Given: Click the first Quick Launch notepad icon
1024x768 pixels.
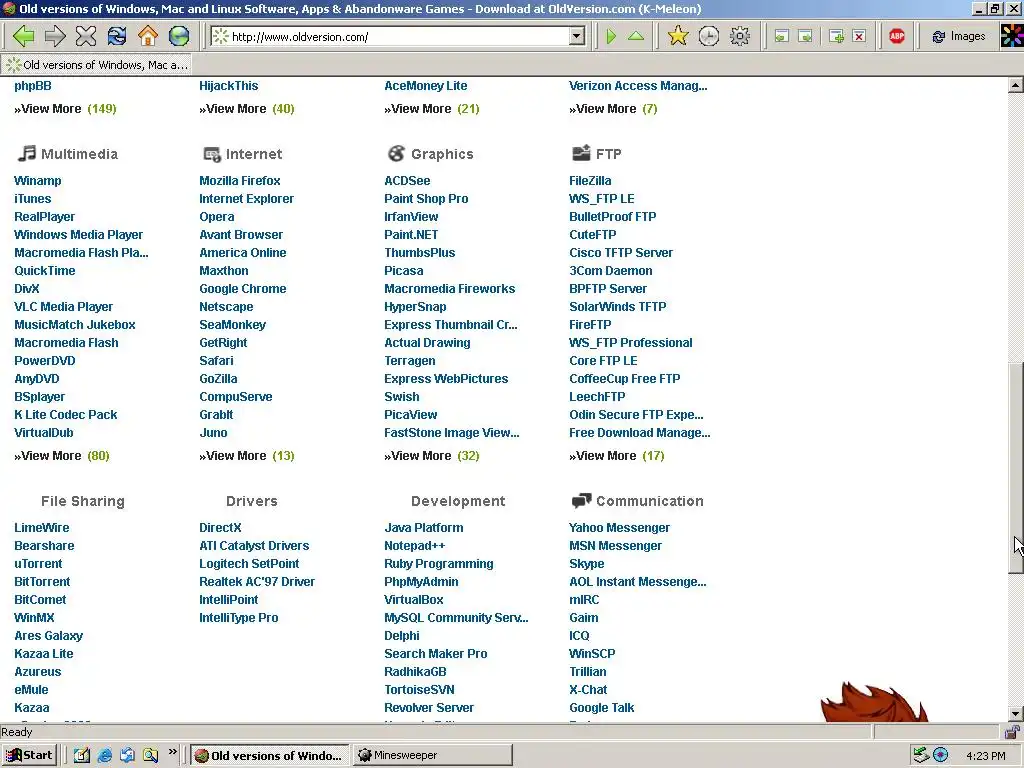Looking at the screenshot, I should tap(82, 756).
